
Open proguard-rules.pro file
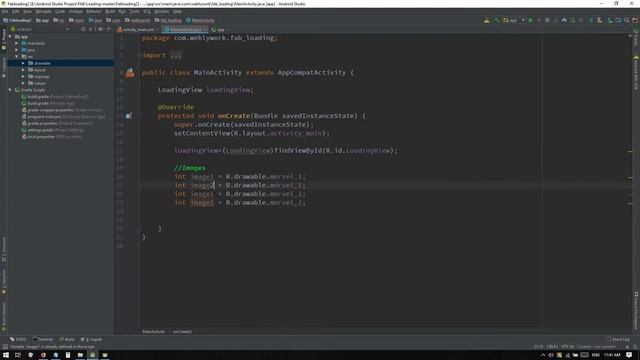(x=64, y=117)
